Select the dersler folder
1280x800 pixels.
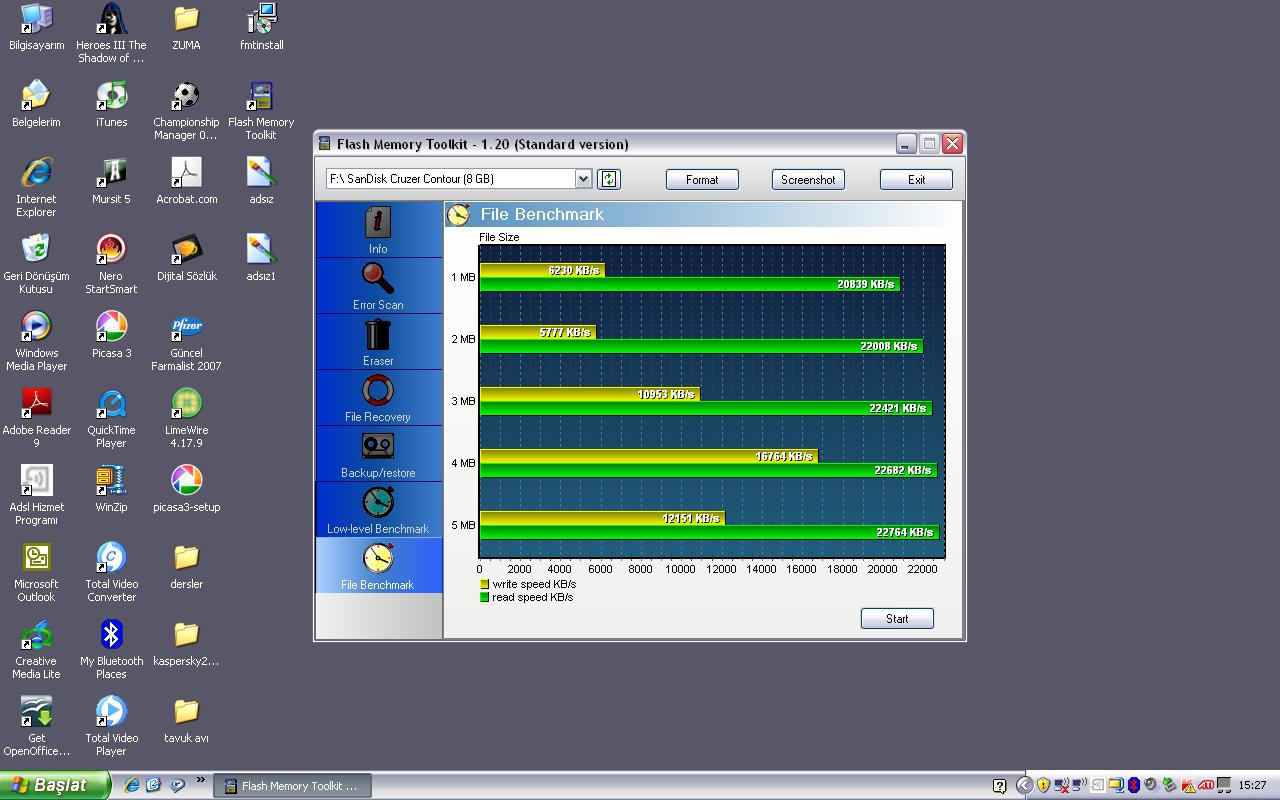tap(186, 566)
